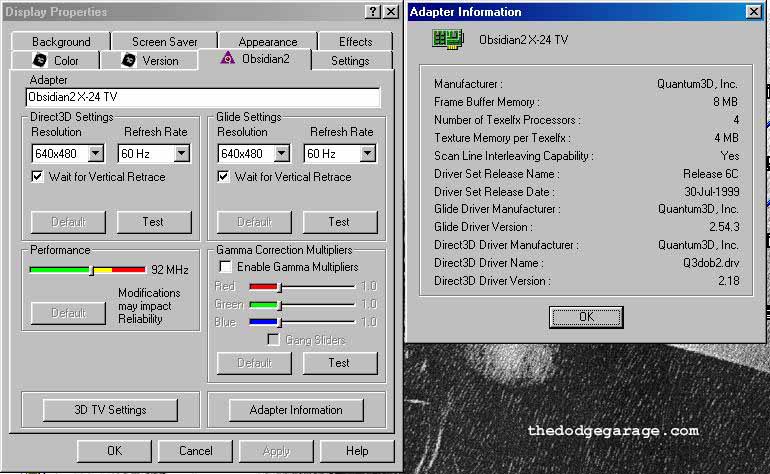
Task: Click the Glide Driver Version 2.54.3
Action: [724, 227]
